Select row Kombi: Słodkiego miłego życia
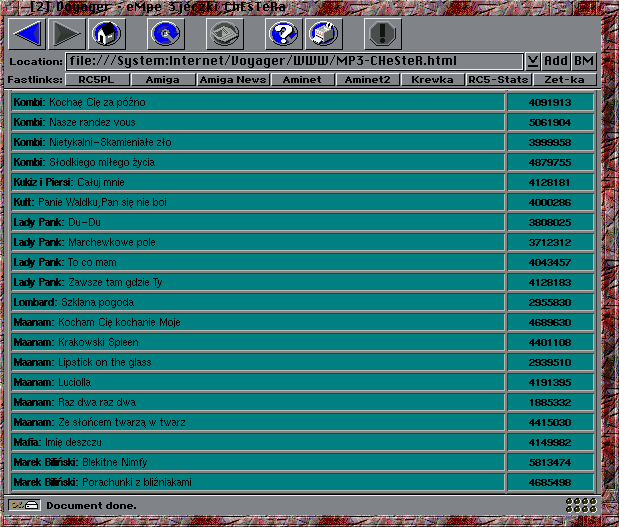Image resolution: width=619 pixels, height=527 pixels. [258, 162]
